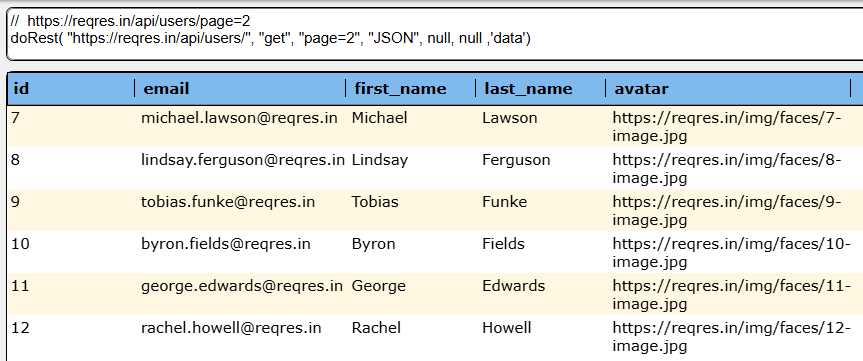The height and width of the screenshot is (361, 863).
Task: Click avatar URL for faces/10-image.jpg
Action: point(731,253)
